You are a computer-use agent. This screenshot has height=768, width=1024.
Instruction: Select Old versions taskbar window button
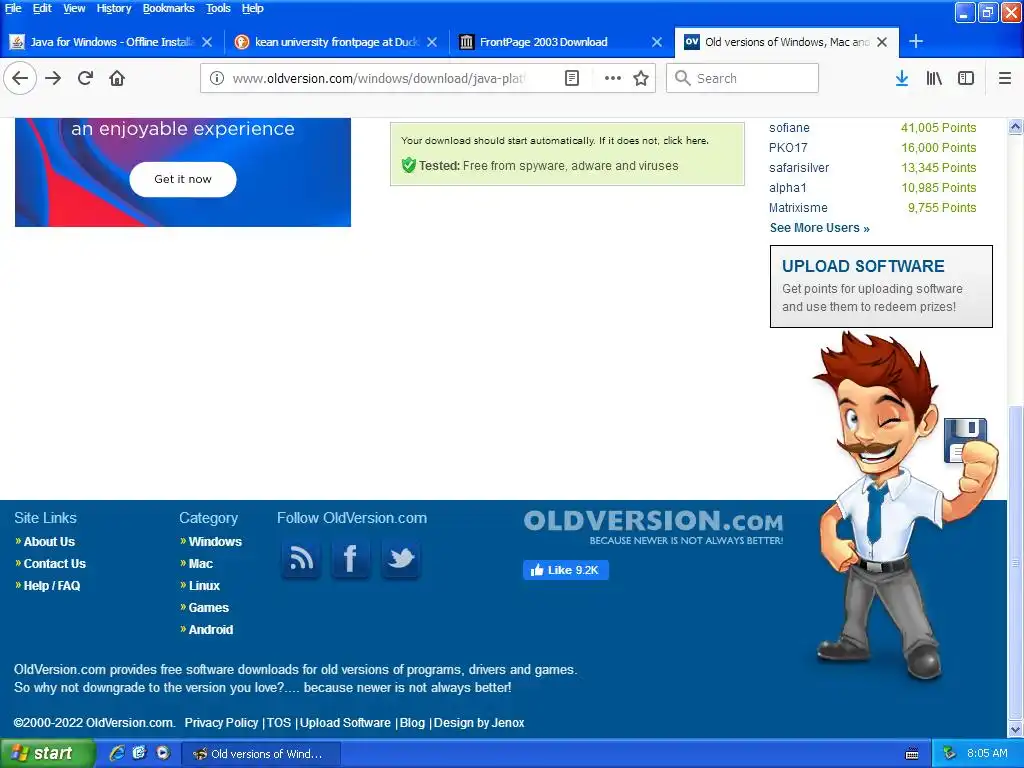(260, 754)
